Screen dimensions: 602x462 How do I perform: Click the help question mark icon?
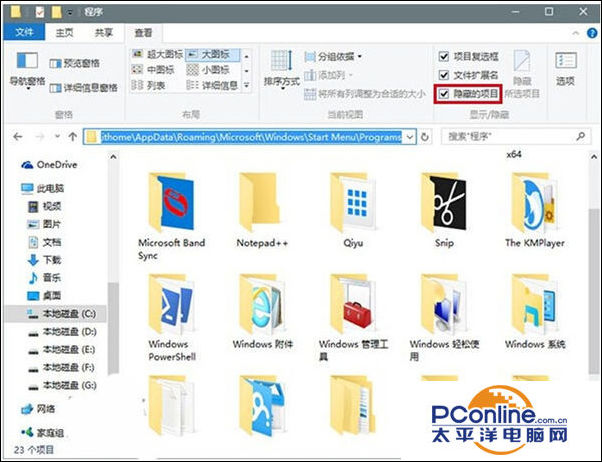tap(592, 33)
